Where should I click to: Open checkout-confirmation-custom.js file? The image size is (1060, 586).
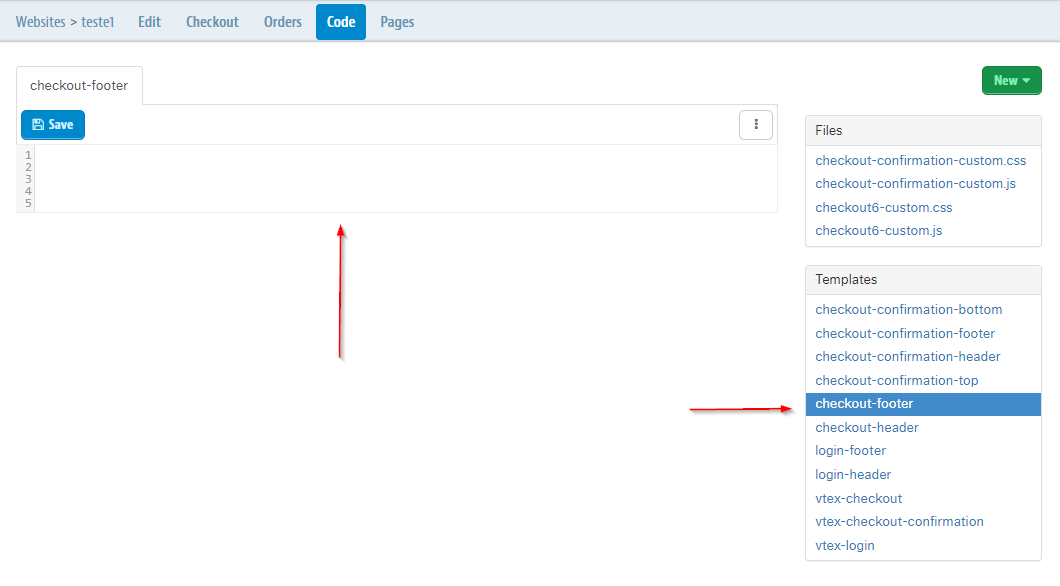[915, 183]
